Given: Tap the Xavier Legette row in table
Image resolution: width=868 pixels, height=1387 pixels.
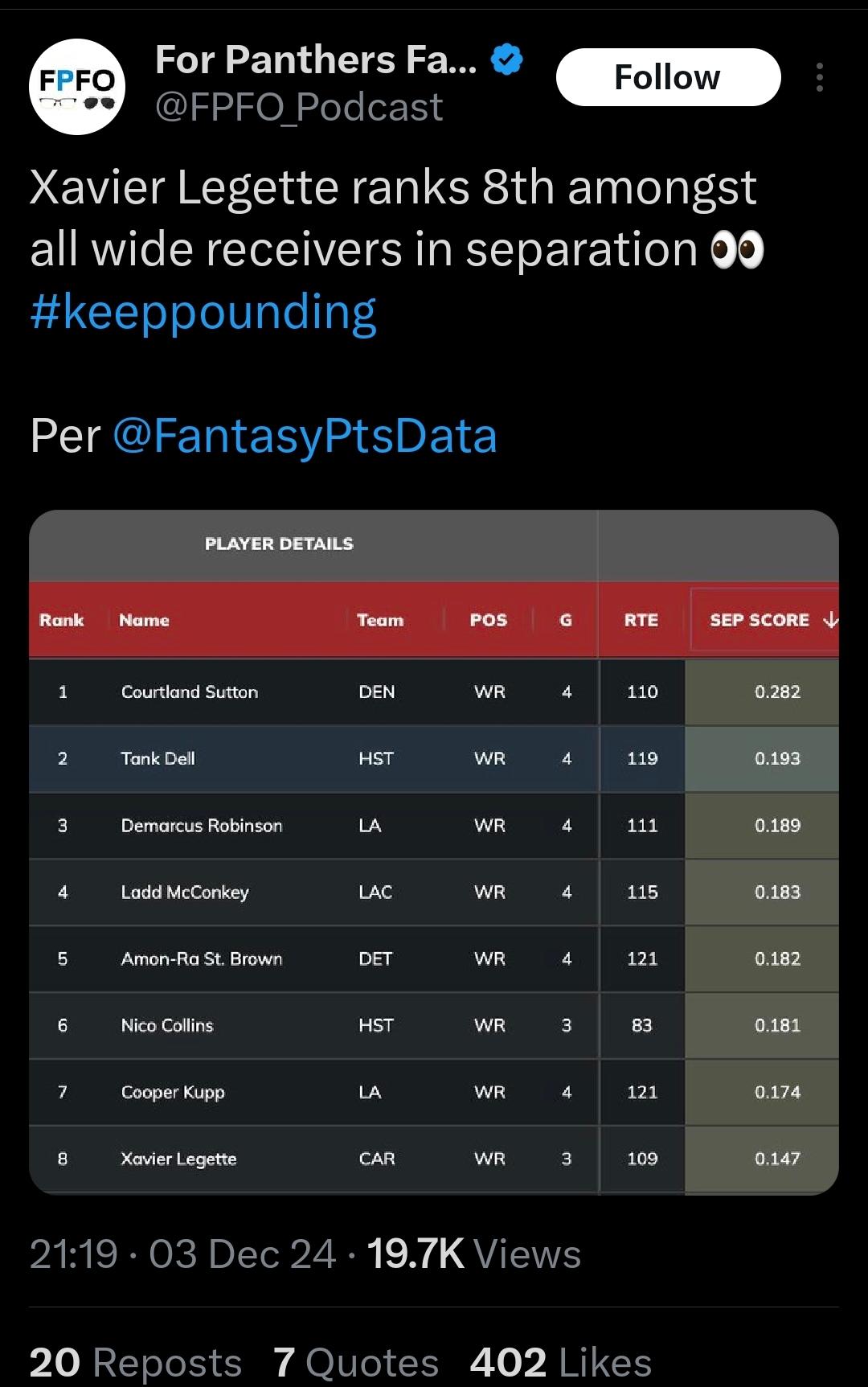Looking at the screenshot, I should (434, 1159).
